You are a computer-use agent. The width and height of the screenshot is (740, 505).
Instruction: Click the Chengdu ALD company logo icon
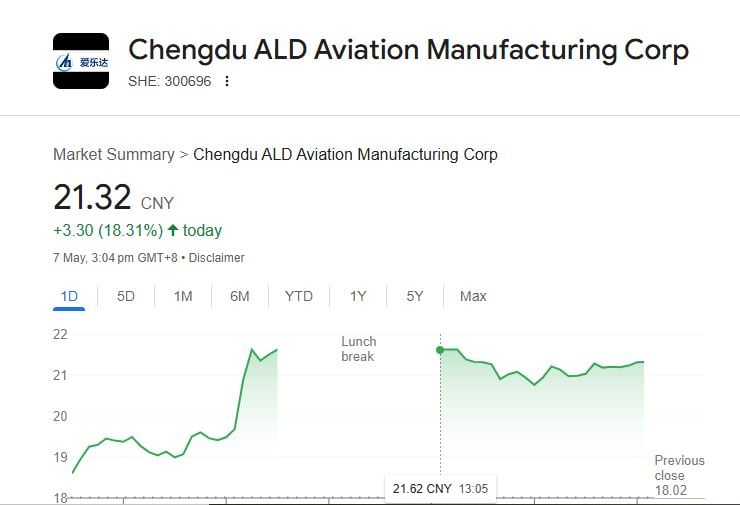tap(81, 61)
